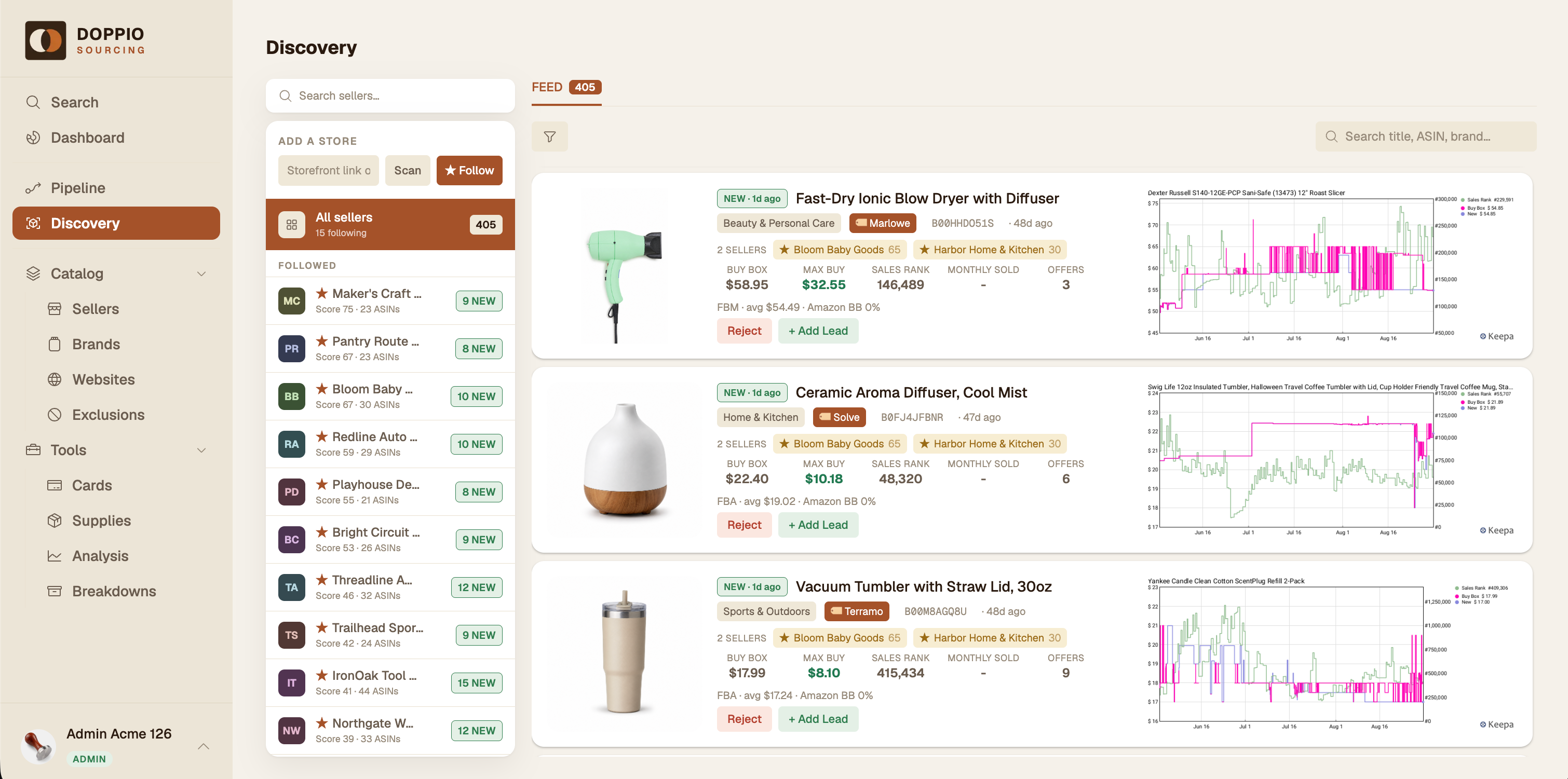The image size is (1568, 779).
Task: Click Bloom Baby Goods on blow dryer card
Action: (x=840, y=250)
